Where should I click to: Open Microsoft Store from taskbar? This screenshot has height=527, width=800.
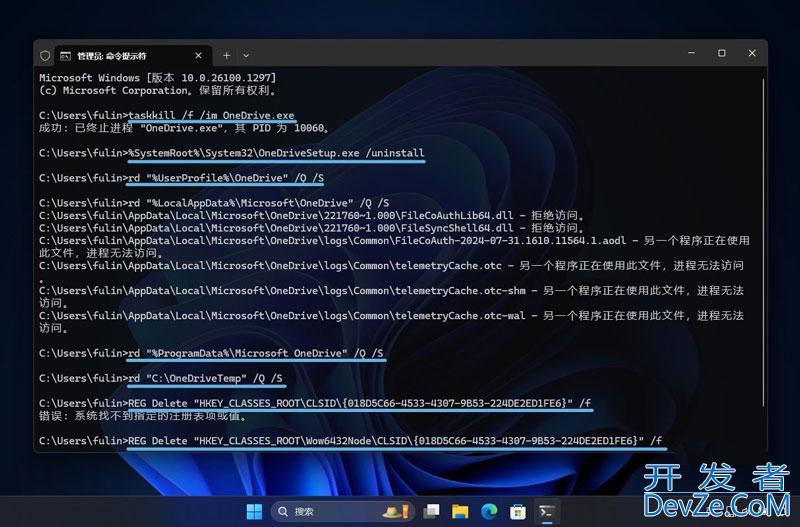[517, 511]
